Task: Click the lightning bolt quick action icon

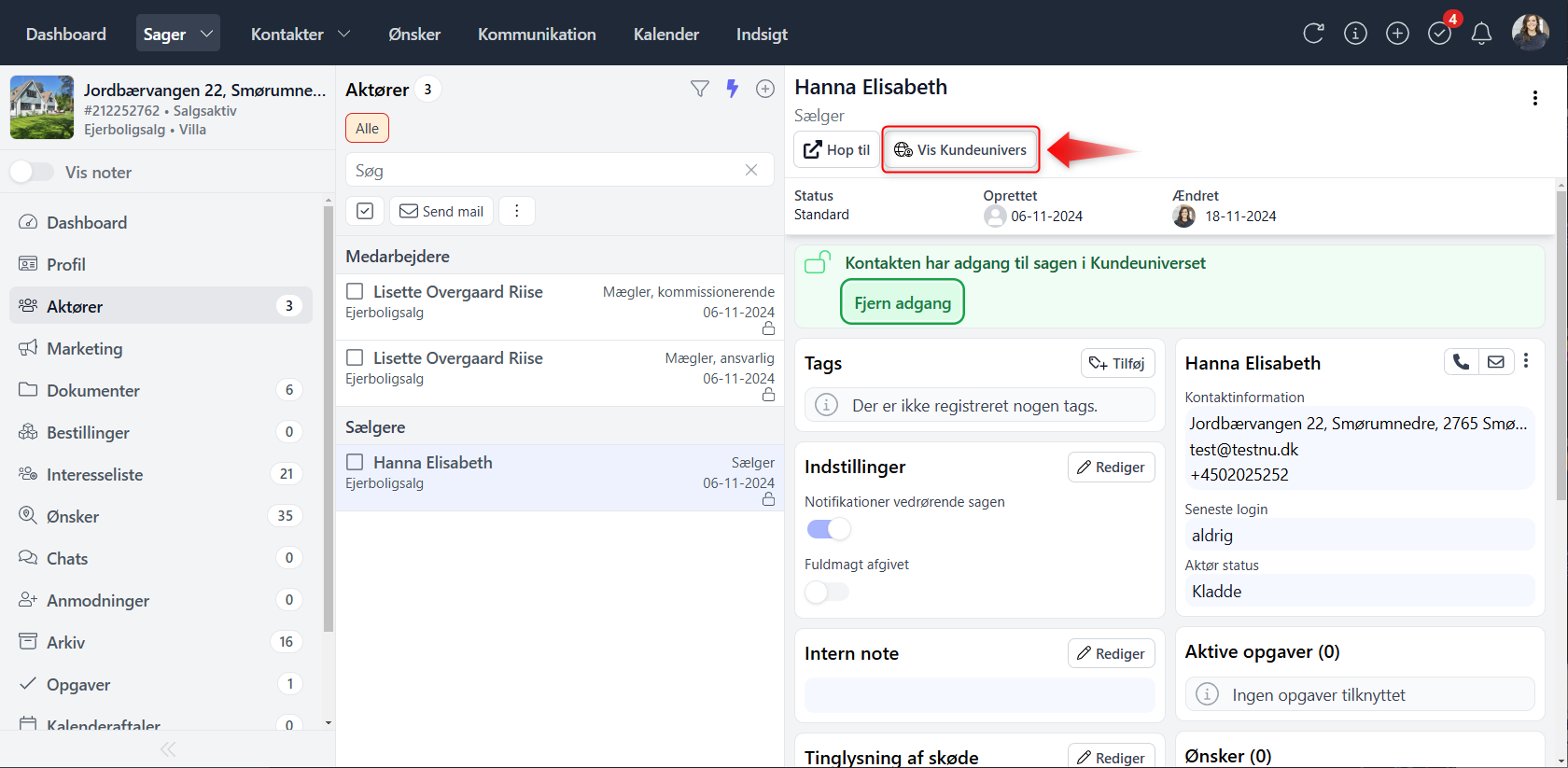Action: 733,89
